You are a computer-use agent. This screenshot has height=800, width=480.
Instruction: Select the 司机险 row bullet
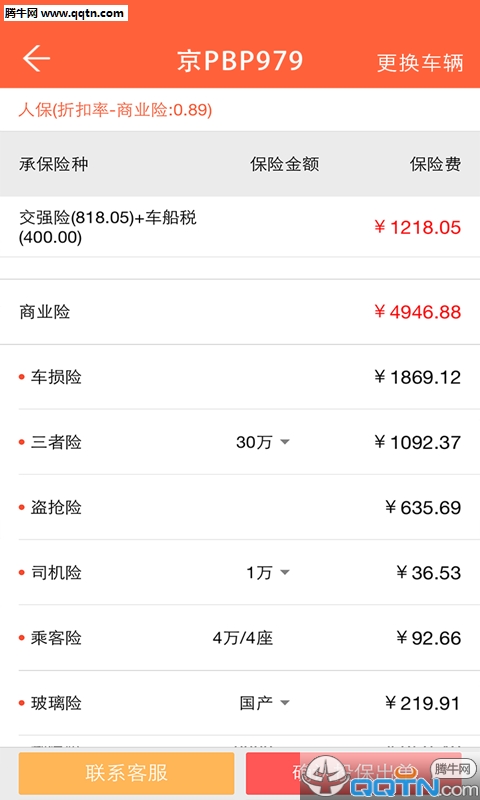click(21, 572)
